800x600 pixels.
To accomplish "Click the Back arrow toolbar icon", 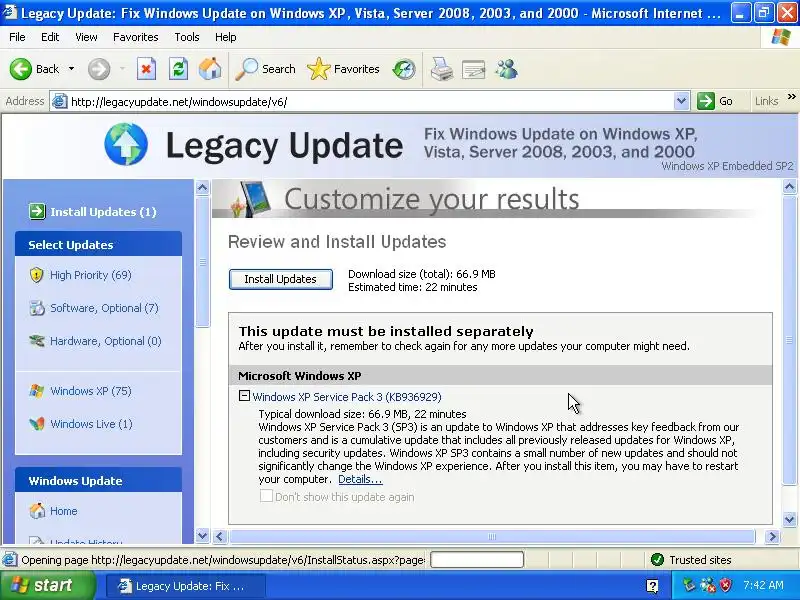I will tap(20, 69).
